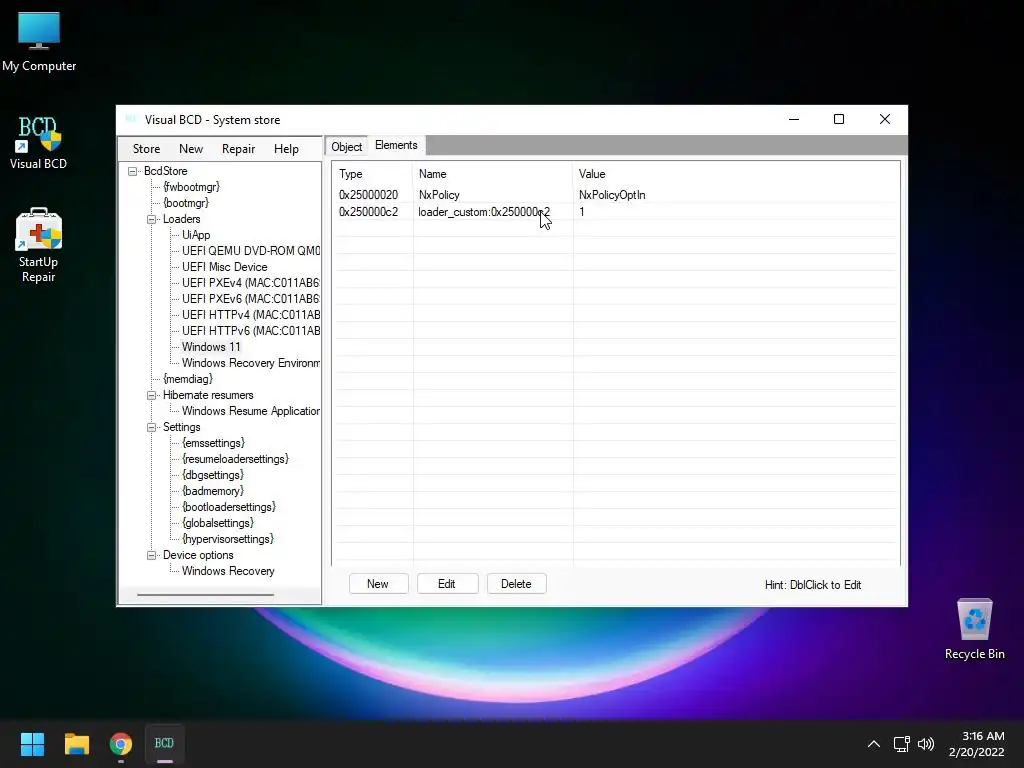Select UEFI HTTPv6 loader entry
Viewport: 1024px width, 768px height.
pyautogui.click(x=251, y=331)
